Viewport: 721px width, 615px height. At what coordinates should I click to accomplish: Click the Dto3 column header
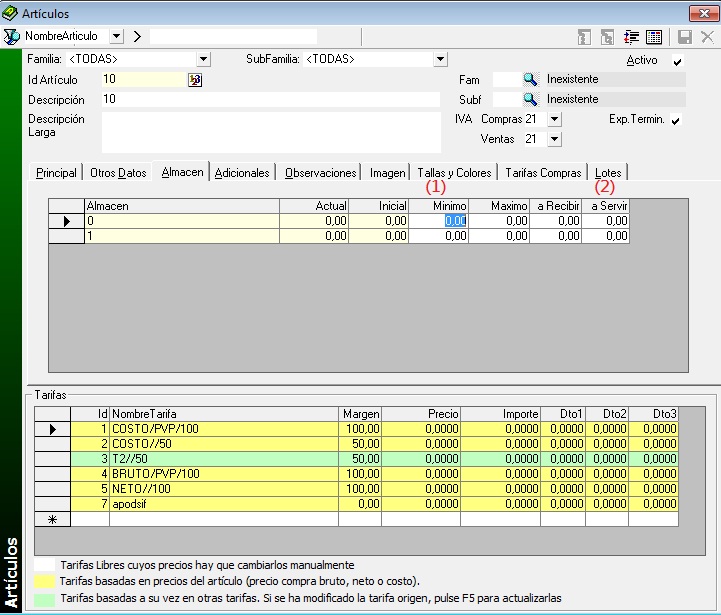(653, 414)
